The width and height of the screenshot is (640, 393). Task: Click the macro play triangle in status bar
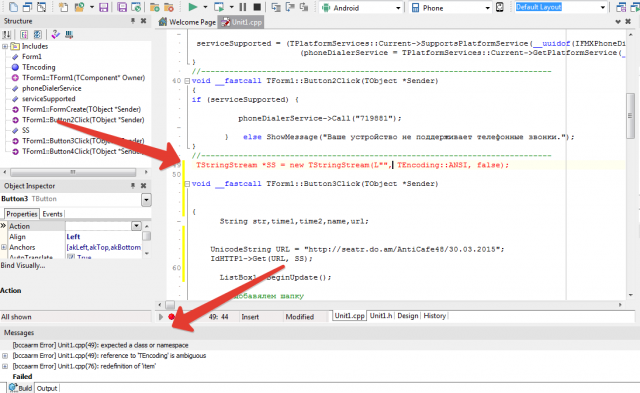click(x=161, y=317)
